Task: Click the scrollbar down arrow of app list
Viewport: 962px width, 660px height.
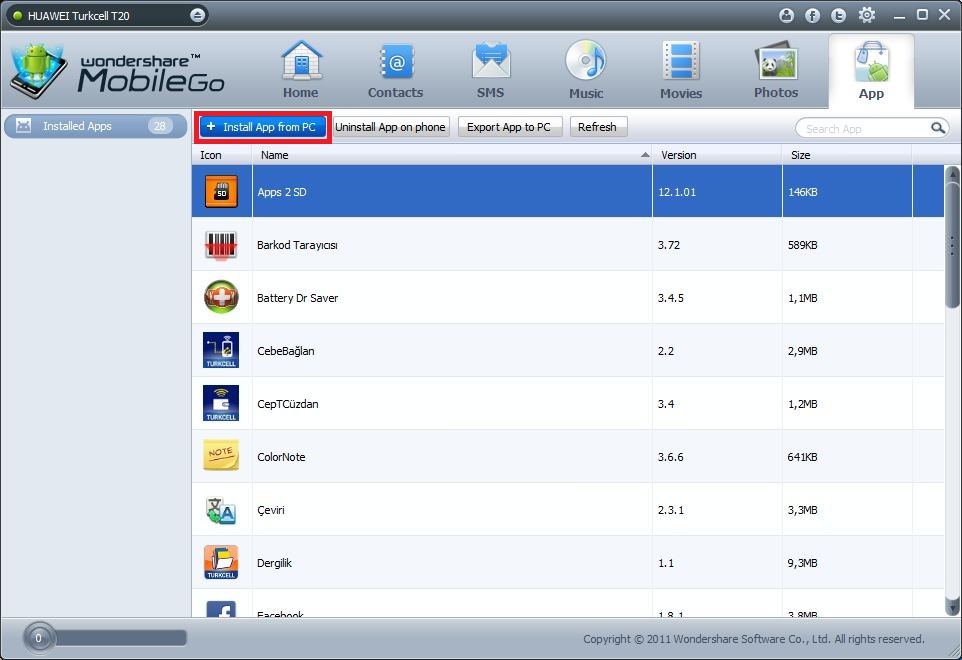Action: coord(952,608)
